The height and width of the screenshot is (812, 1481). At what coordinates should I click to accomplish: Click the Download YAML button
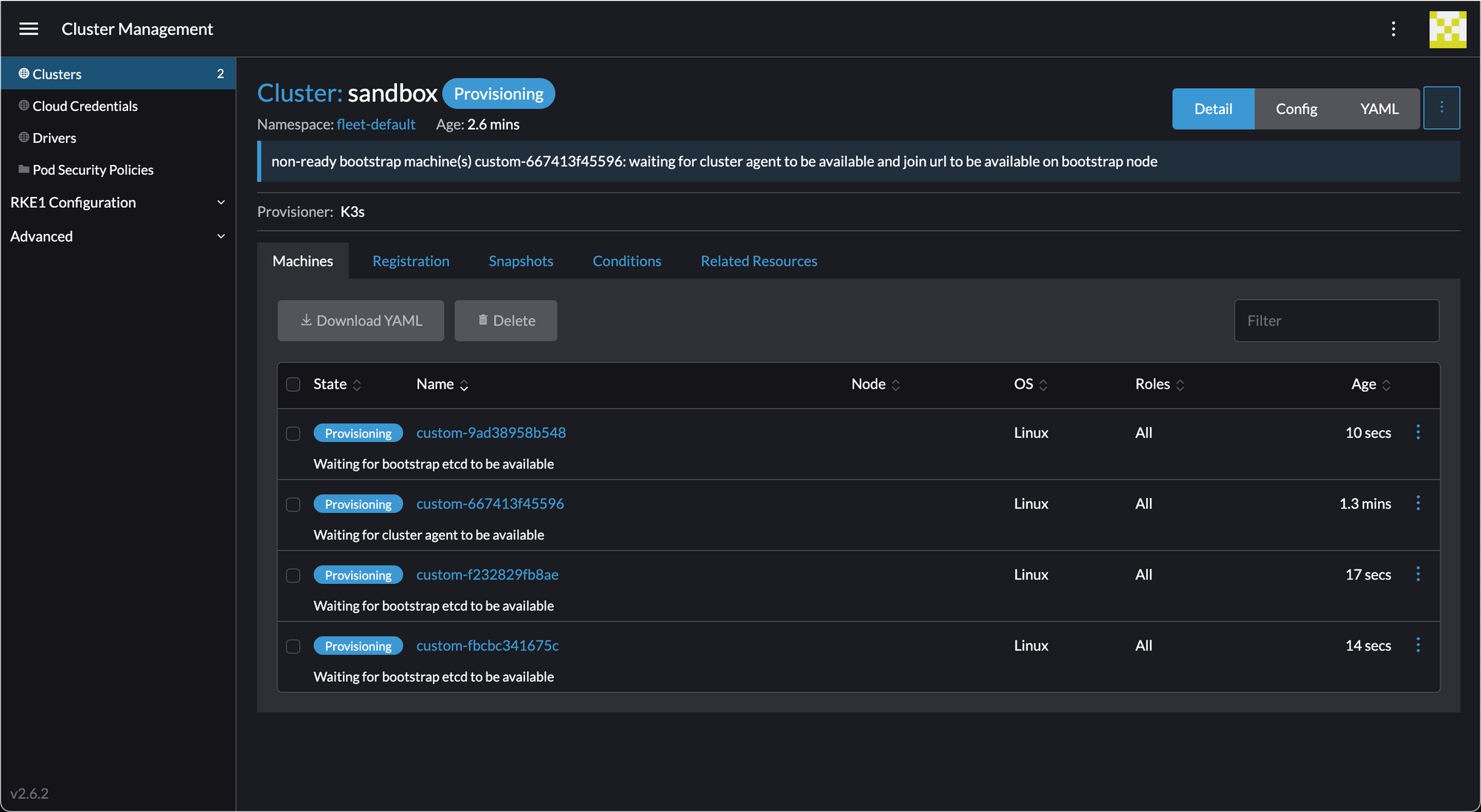point(361,321)
